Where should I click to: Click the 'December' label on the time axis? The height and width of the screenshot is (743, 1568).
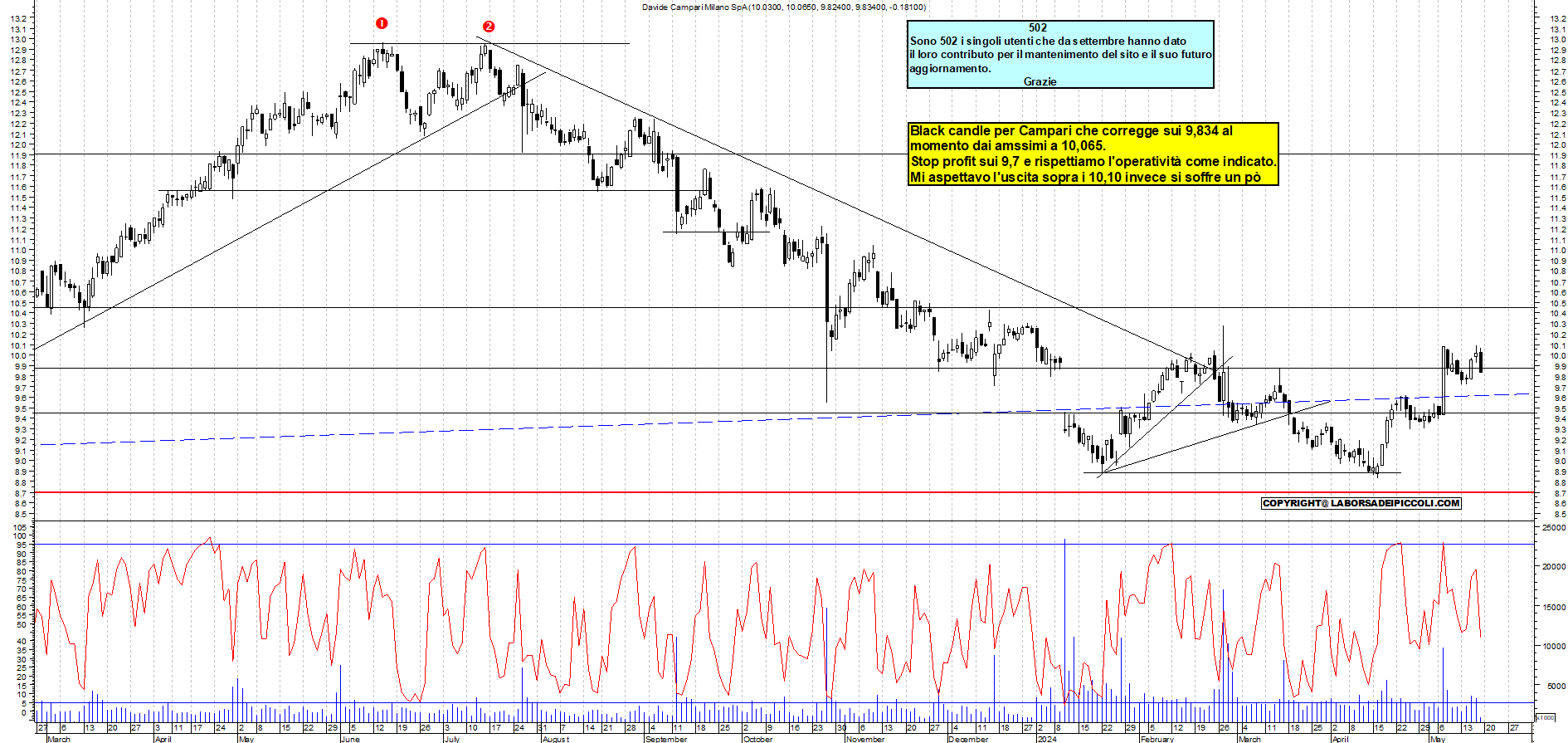tap(968, 739)
